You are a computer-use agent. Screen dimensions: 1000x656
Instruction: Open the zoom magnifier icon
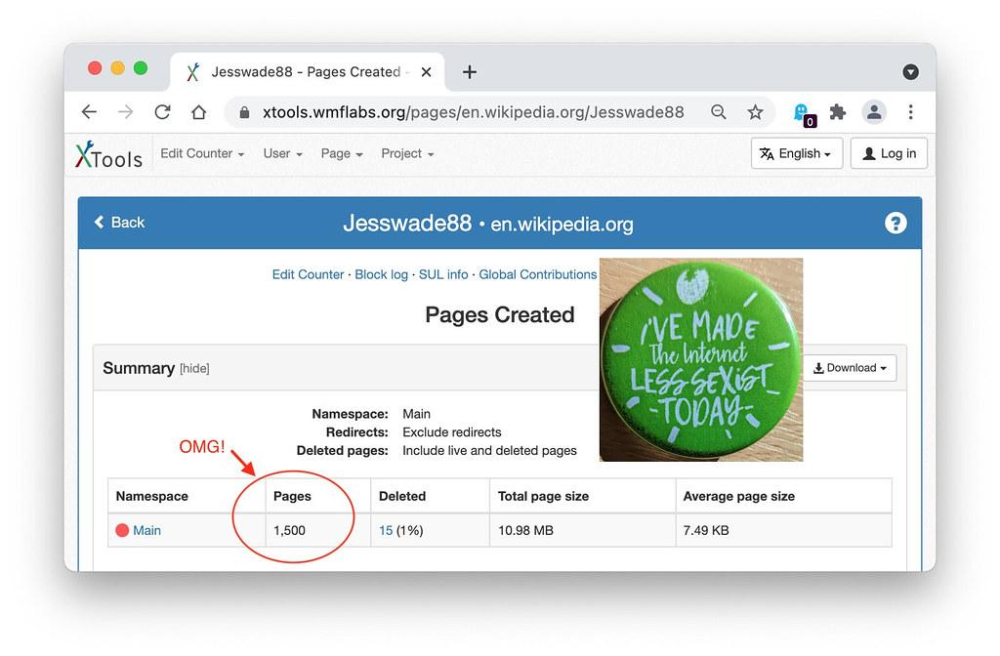pyautogui.click(x=718, y=113)
